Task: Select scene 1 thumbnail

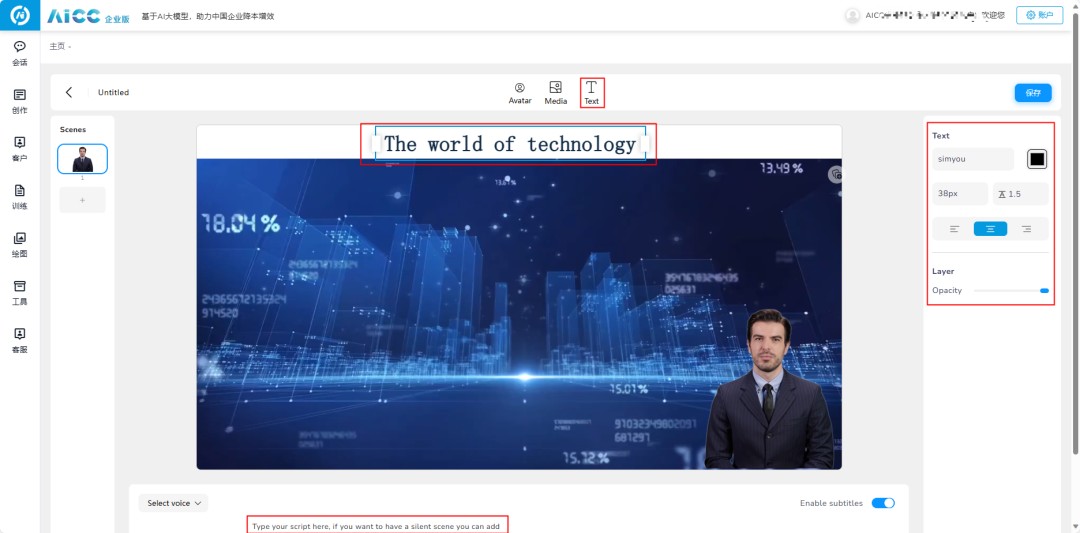Action: point(83,159)
